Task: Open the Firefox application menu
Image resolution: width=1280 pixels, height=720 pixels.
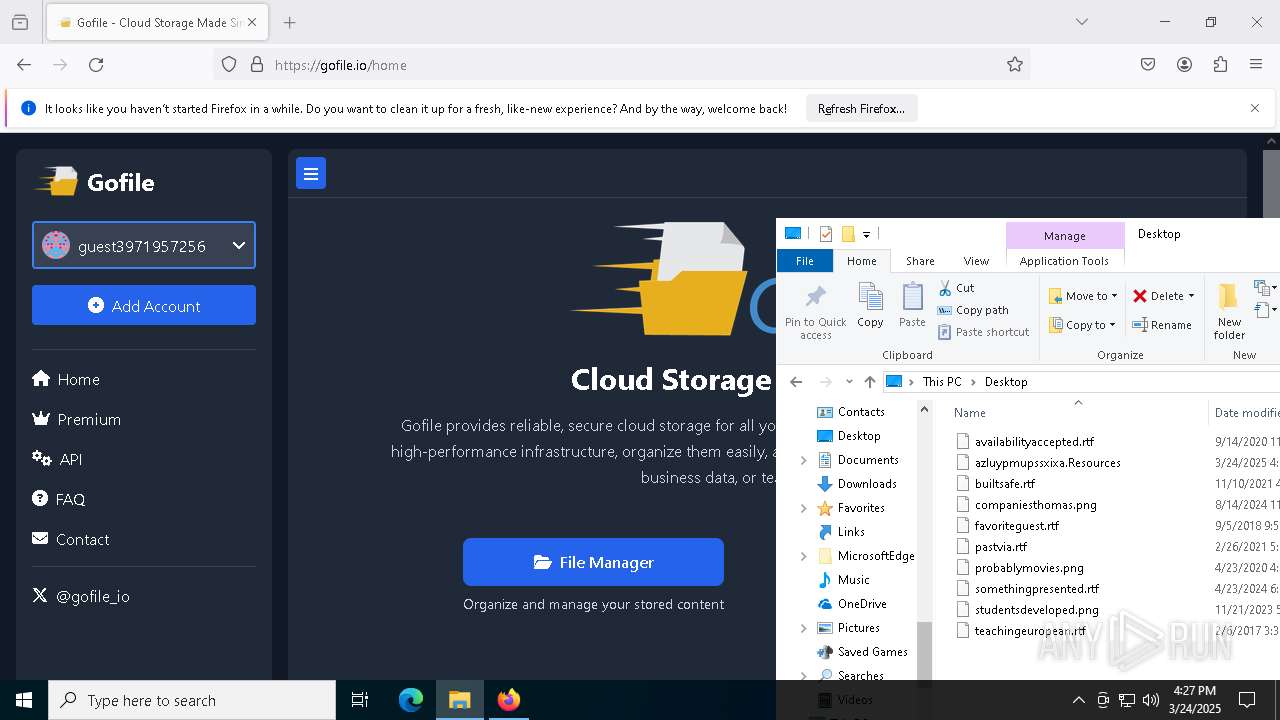Action: click(x=1256, y=65)
